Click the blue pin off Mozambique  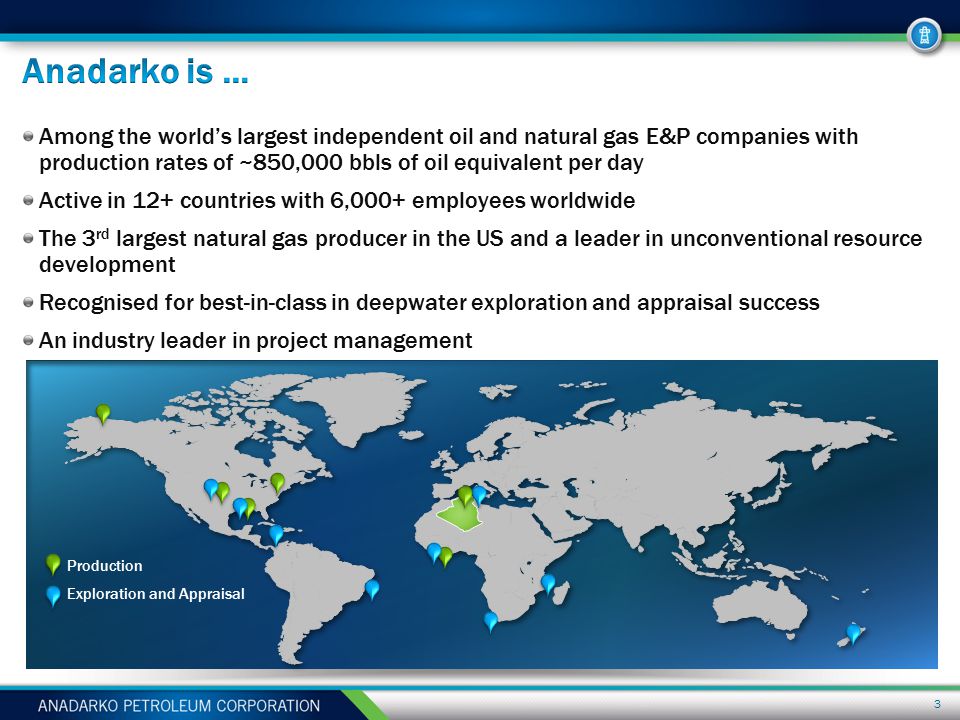tap(548, 583)
